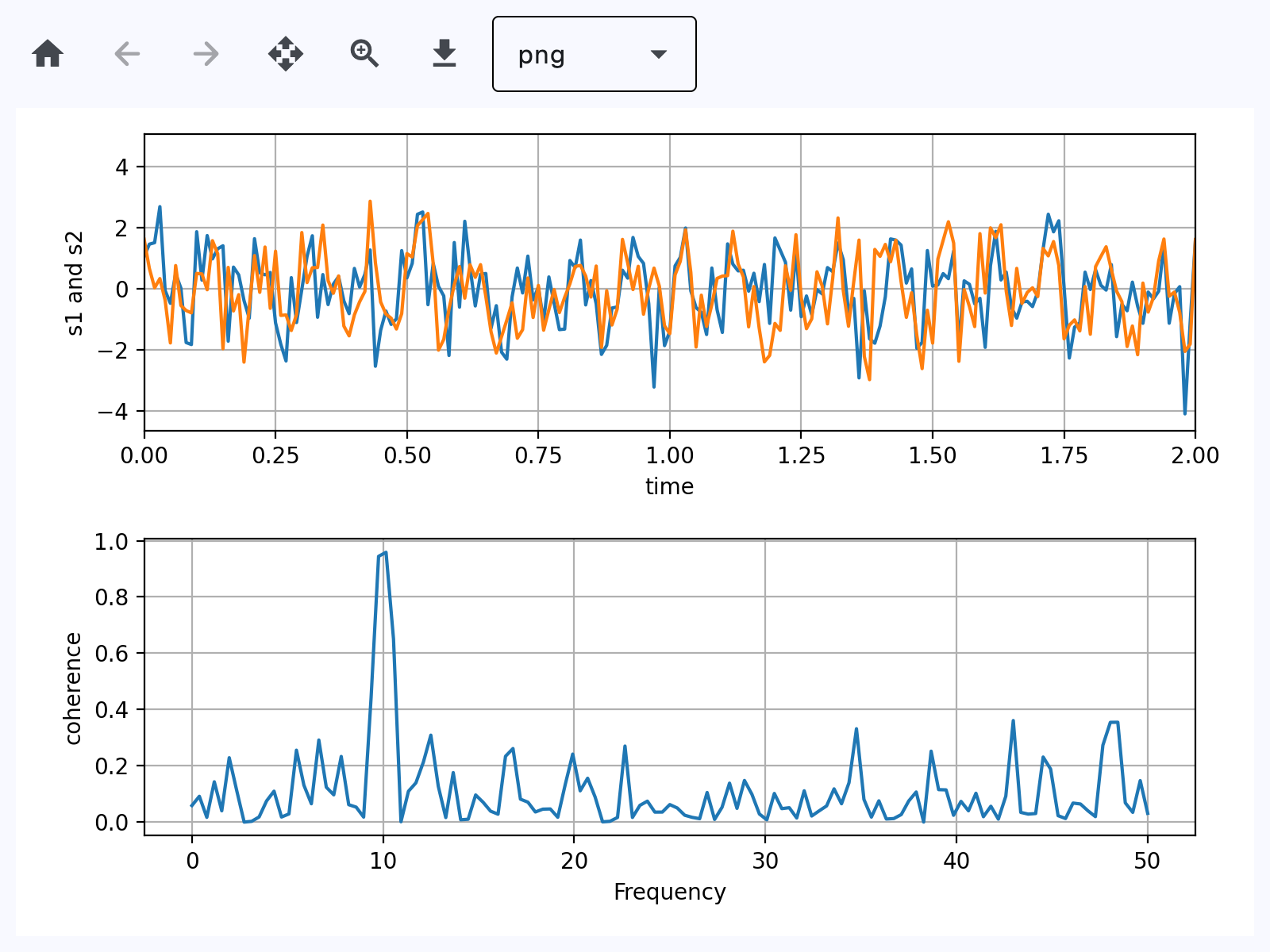Click the "Frequency" x-axis label
The width and height of the screenshot is (1270, 952).
pyautogui.click(x=669, y=892)
